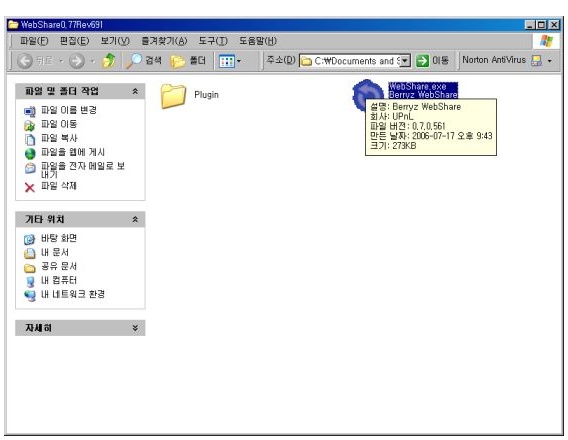Click 파일을 전자 메일로 보내기 link
Viewport: 568px width, 440px height.
[83, 170]
